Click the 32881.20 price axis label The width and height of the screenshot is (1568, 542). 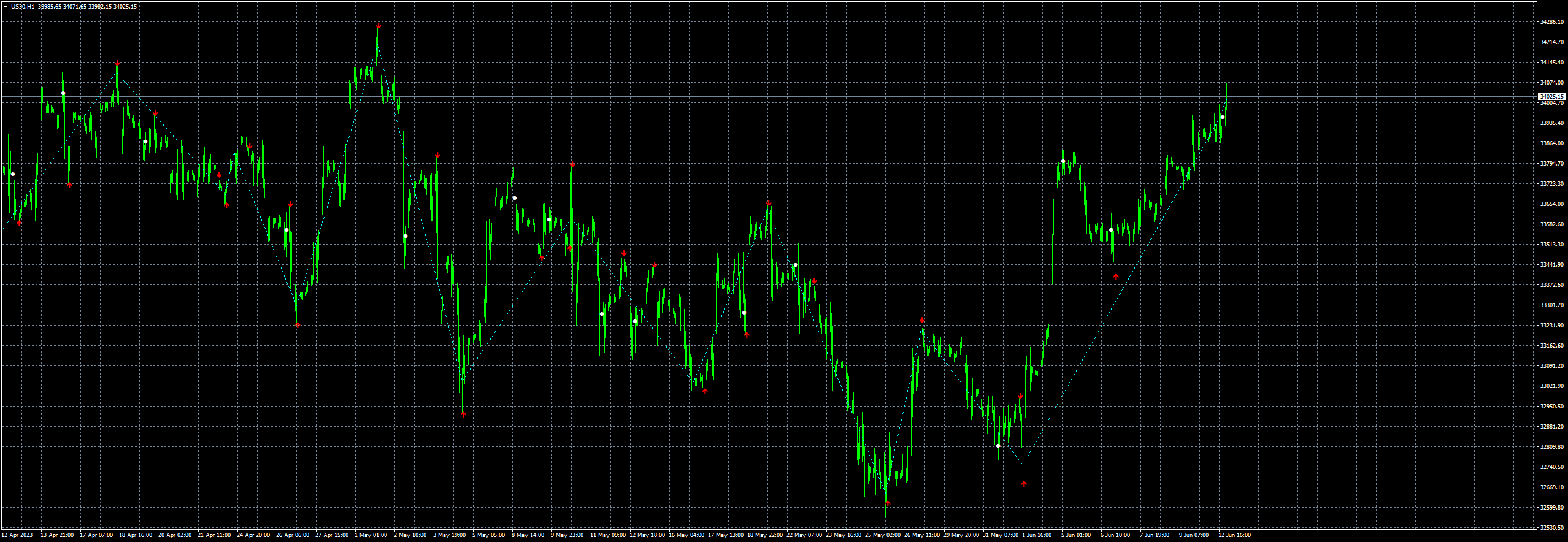(x=1552, y=427)
